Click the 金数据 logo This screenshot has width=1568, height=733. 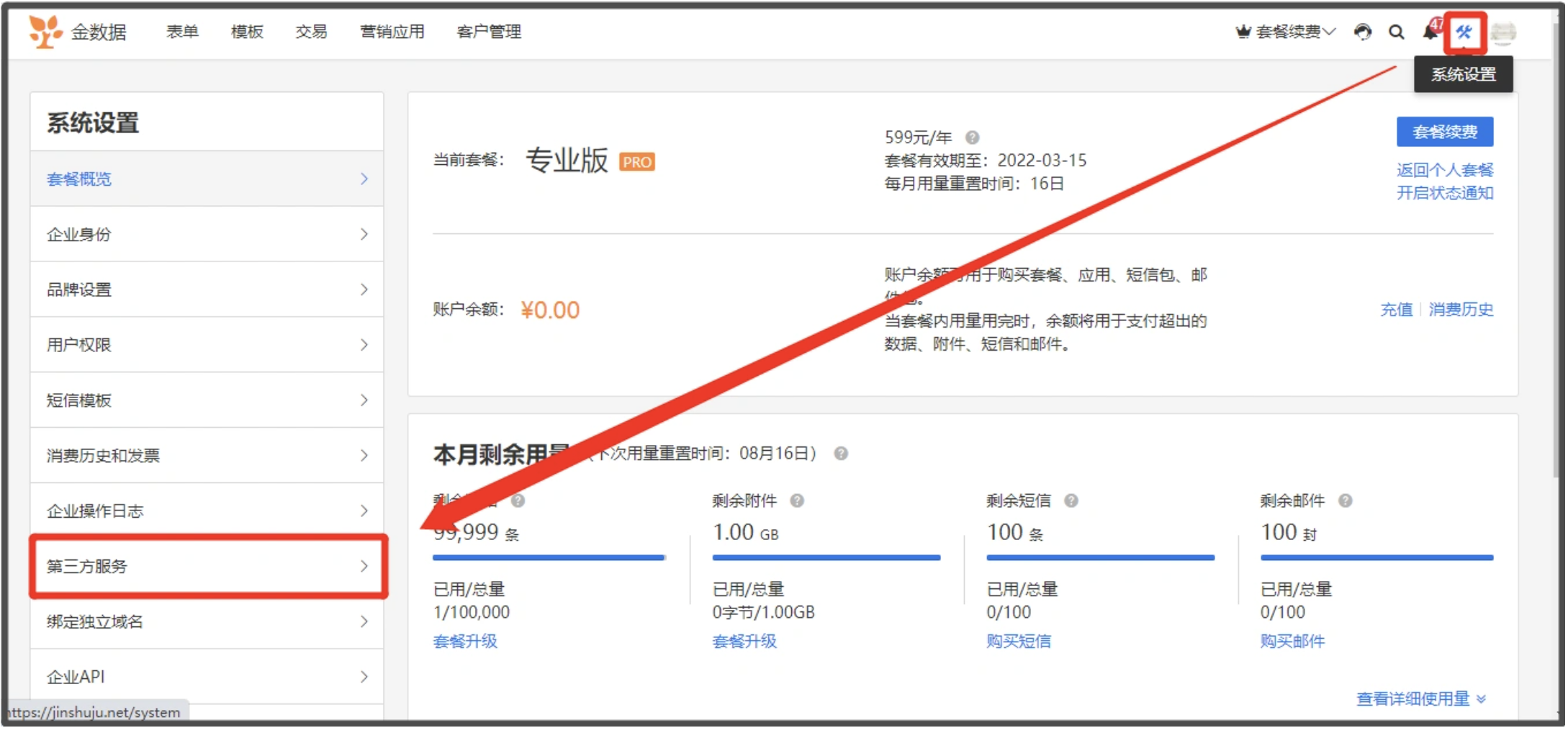click(x=78, y=32)
